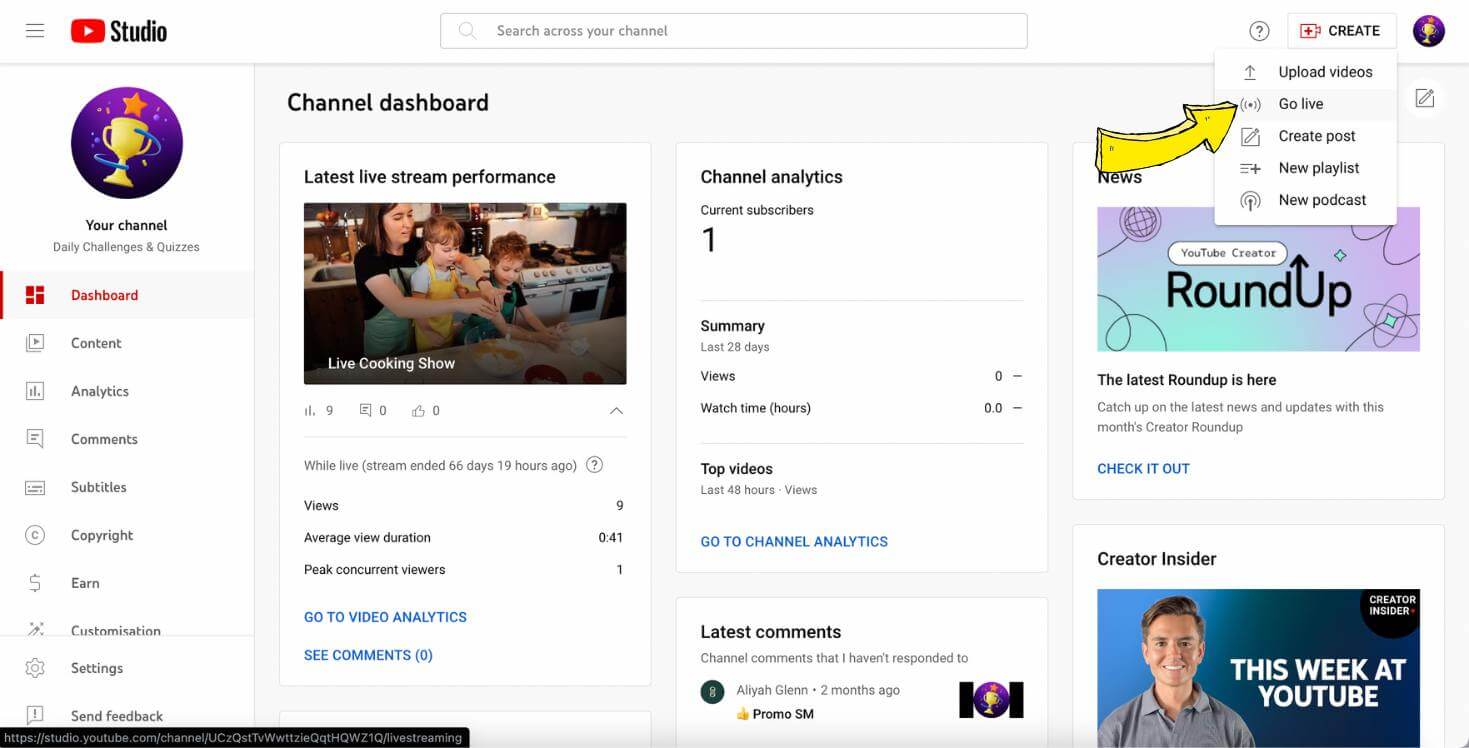Screen dimensions: 1469x748
Task: Click the Send feedback icon
Action: [x=35, y=716]
